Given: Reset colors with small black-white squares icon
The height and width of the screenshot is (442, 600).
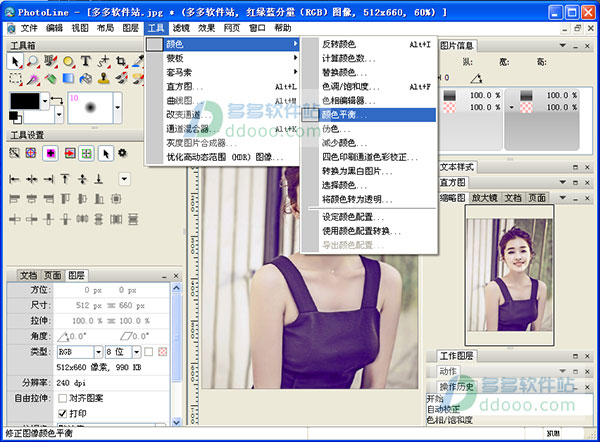Looking at the screenshot, I should 15,117.
